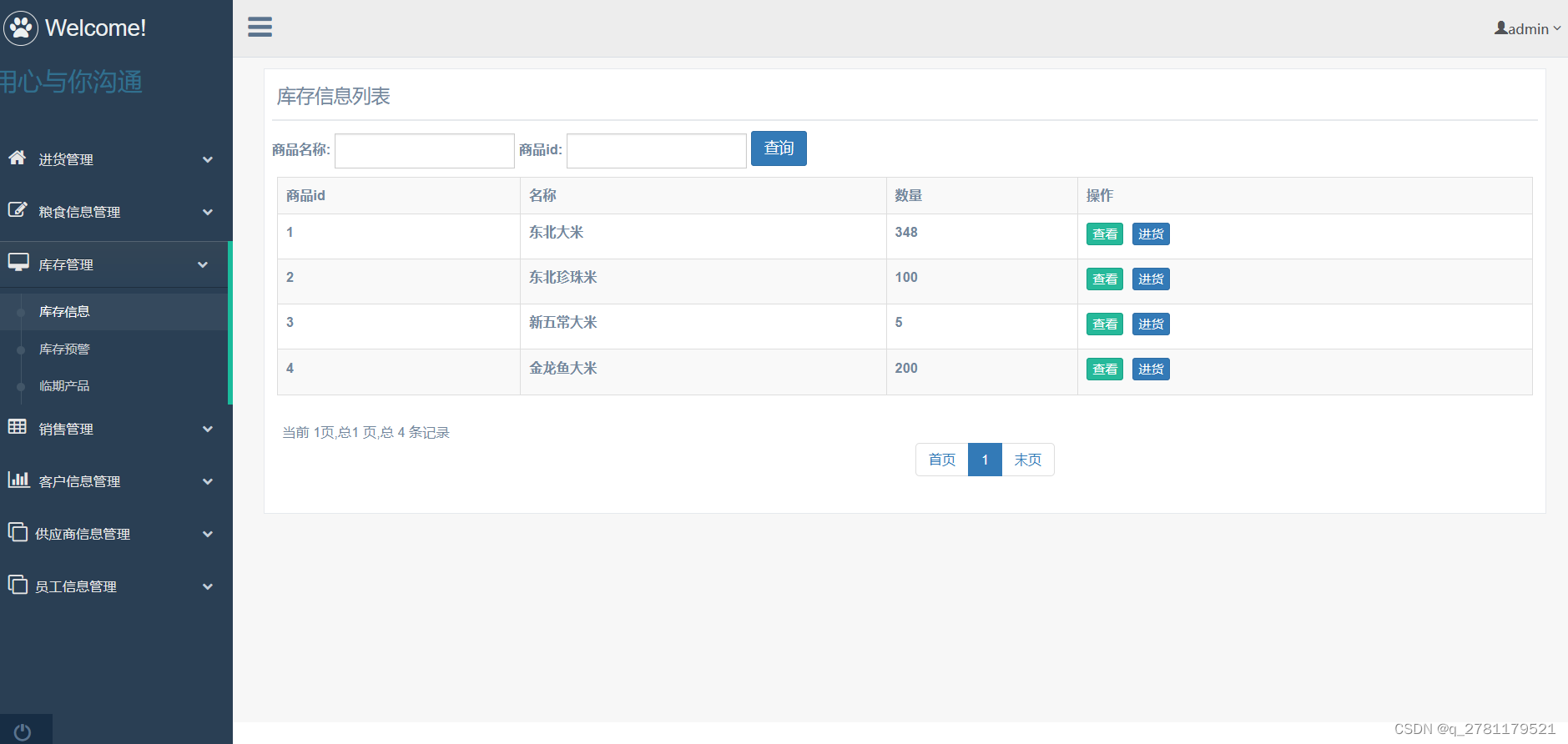The height and width of the screenshot is (744, 1568).
Task: Click the edit icon beside 粮食信息管理
Action: click(x=18, y=209)
